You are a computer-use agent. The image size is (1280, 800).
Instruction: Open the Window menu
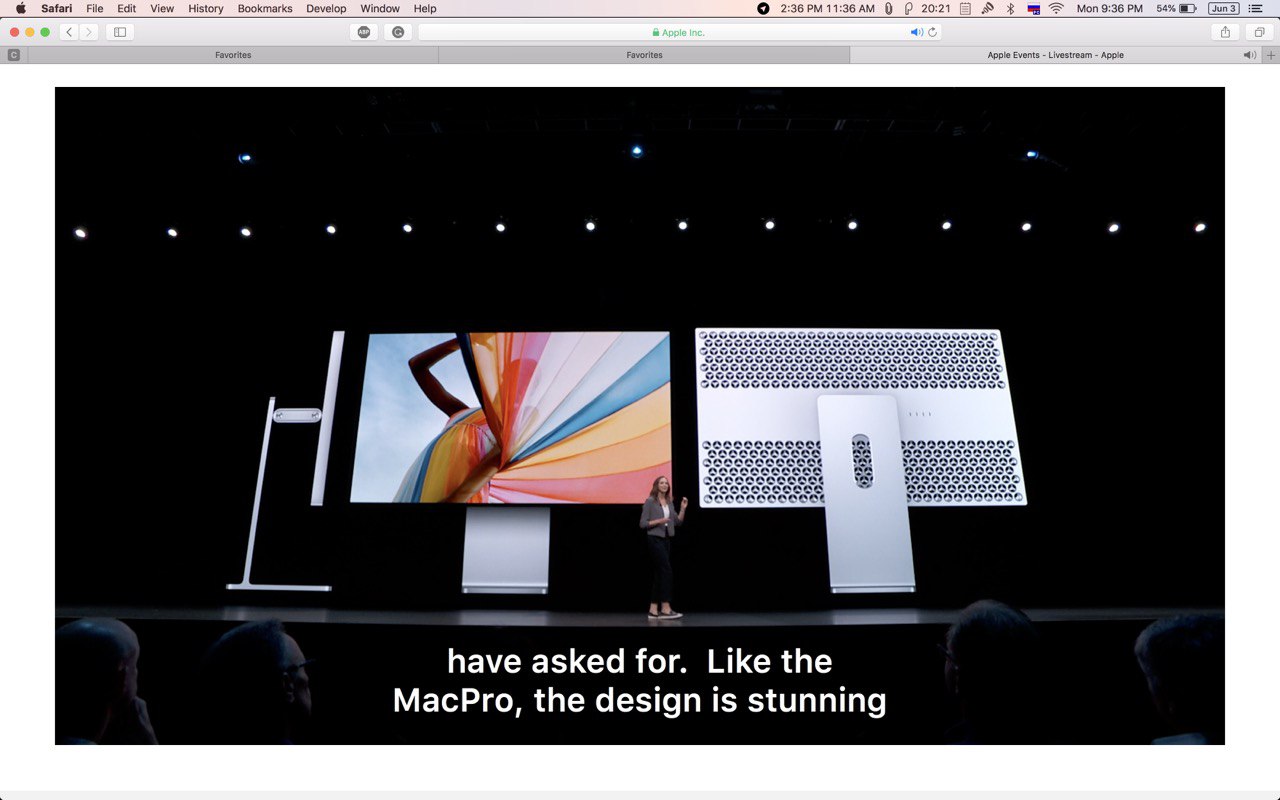[x=380, y=8]
